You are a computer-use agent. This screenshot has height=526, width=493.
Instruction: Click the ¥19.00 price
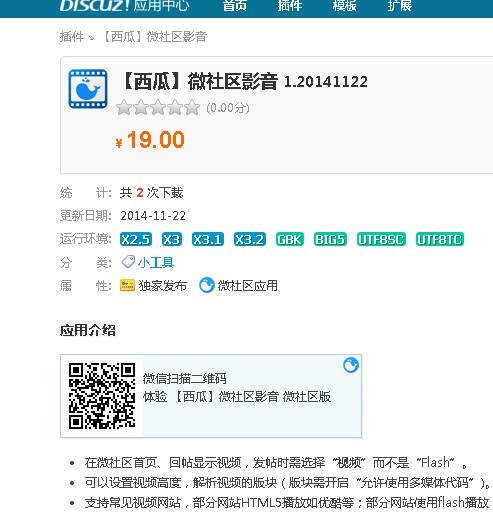pyautogui.click(x=150, y=140)
